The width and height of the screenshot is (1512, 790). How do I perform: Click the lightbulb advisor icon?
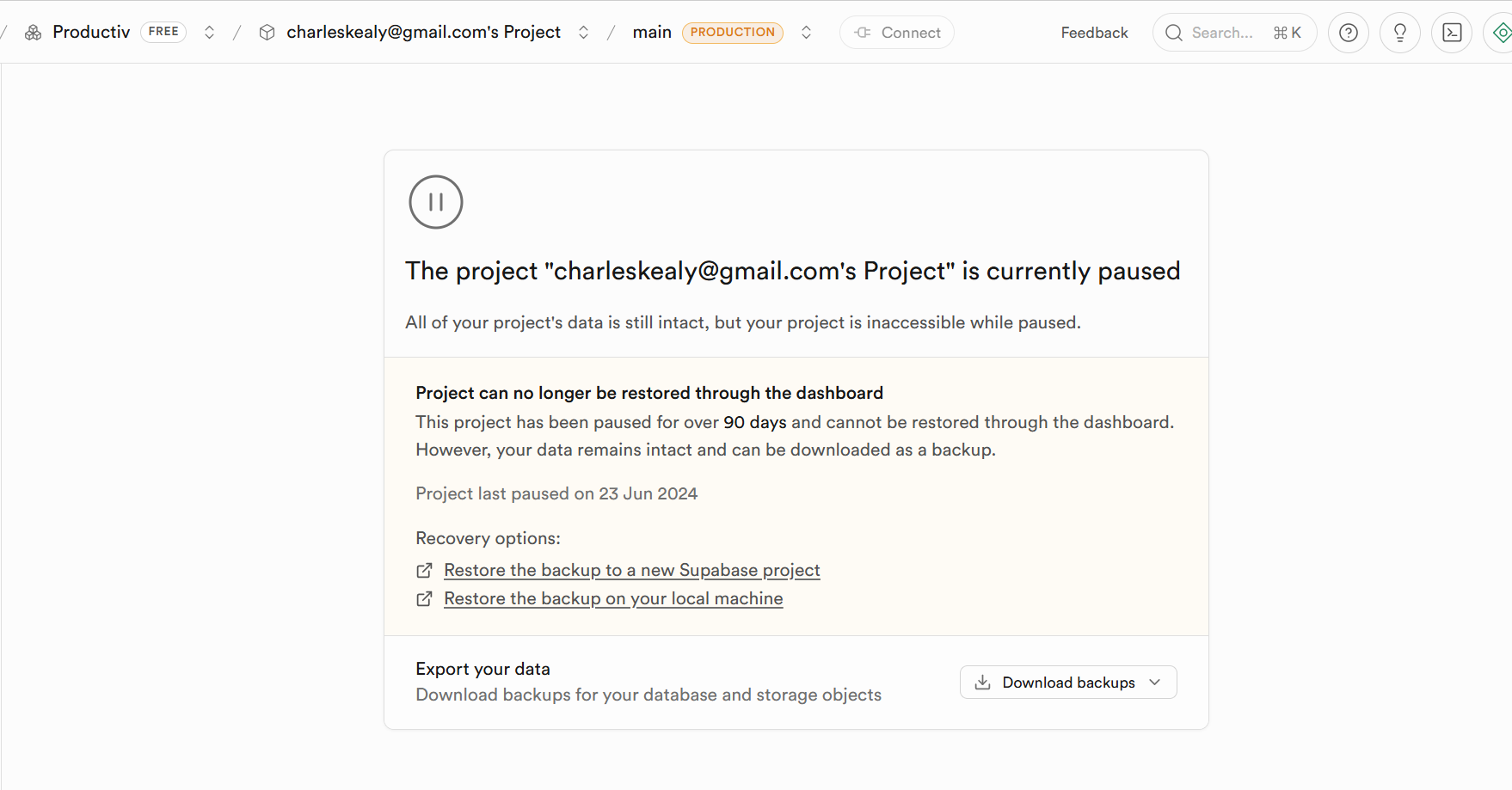point(1399,33)
